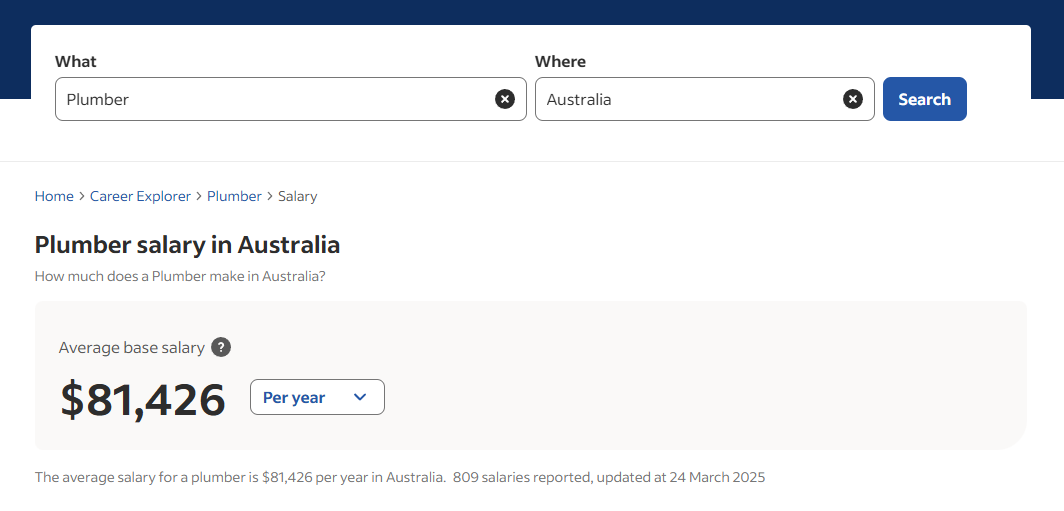This screenshot has height=511, width=1064.
Task: Clear the Plumber text in What field
Action: pos(505,99)
